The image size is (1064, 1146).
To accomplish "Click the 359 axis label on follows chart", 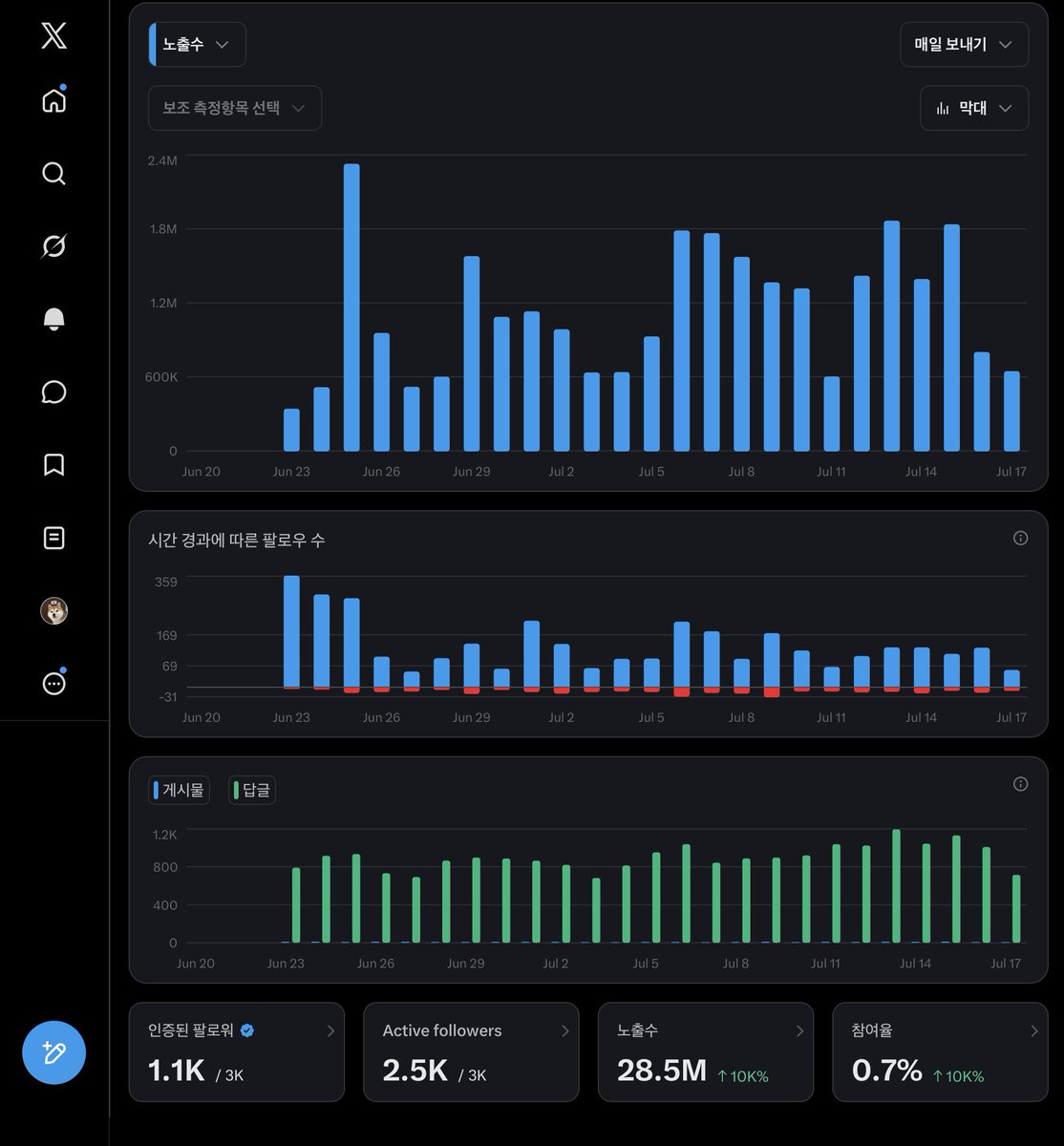I will 166,581.
